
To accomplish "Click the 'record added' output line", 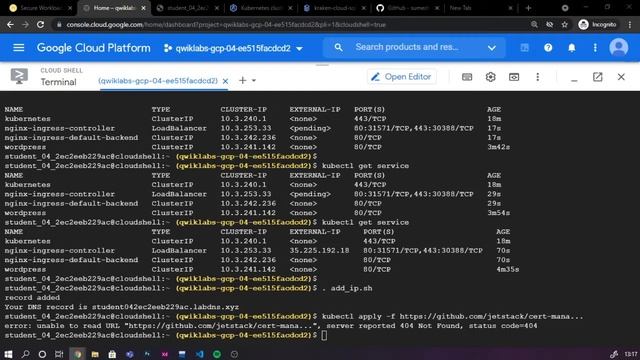I will click(x=32, y=298).
